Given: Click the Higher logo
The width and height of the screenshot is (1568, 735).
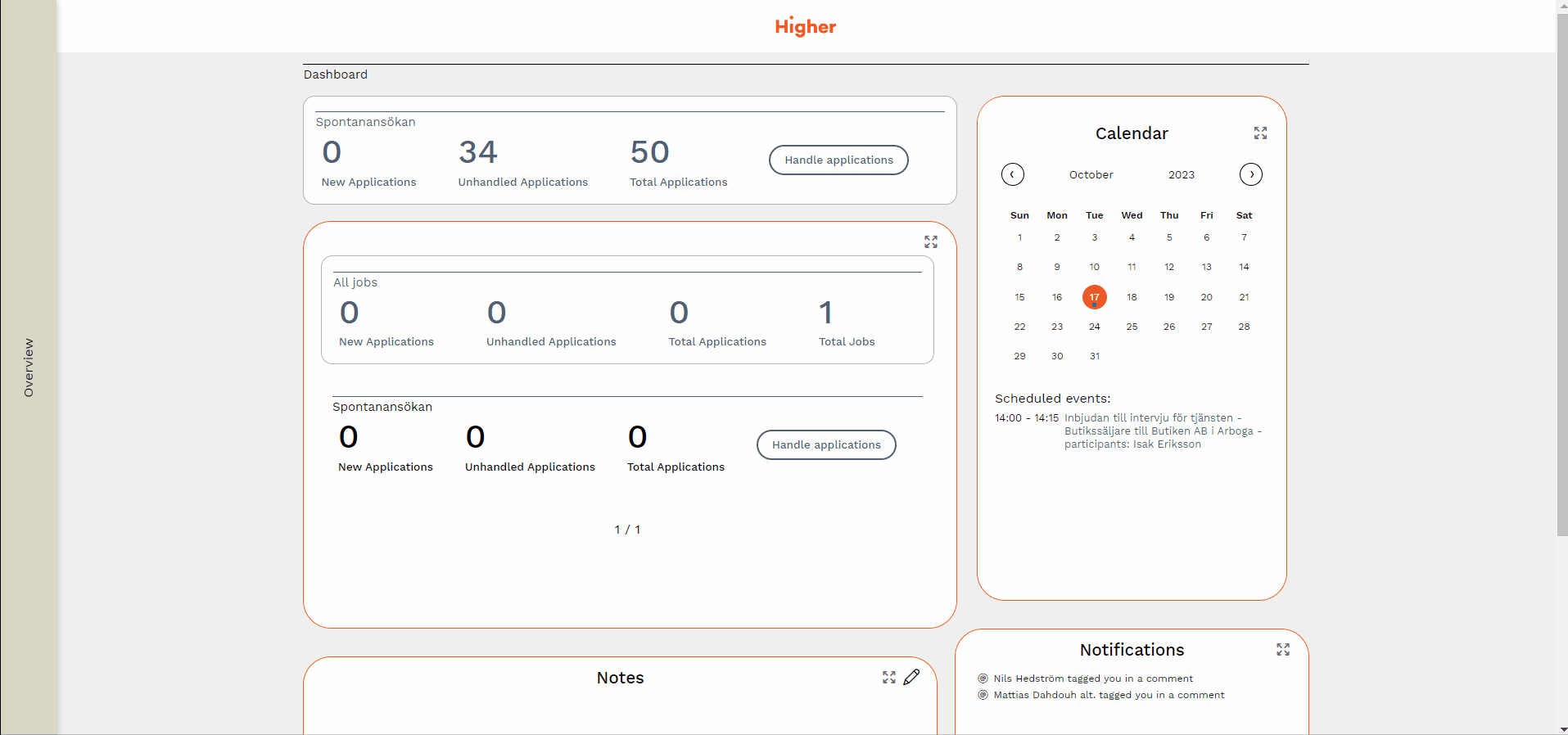Looking at the screenshot, I should pyautogui.click(x=805, y=27).
